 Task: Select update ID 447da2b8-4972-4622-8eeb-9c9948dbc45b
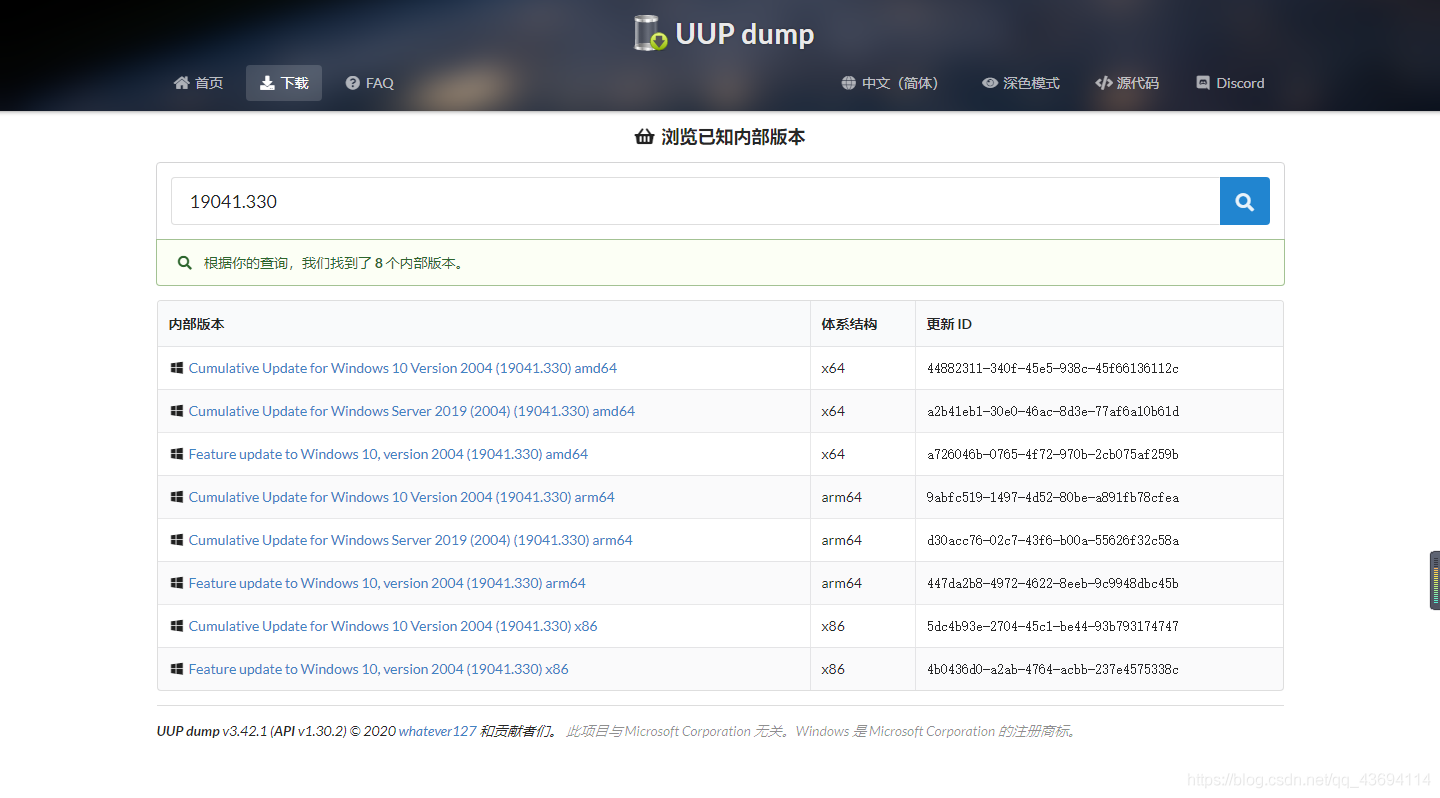pos(1053,583)
